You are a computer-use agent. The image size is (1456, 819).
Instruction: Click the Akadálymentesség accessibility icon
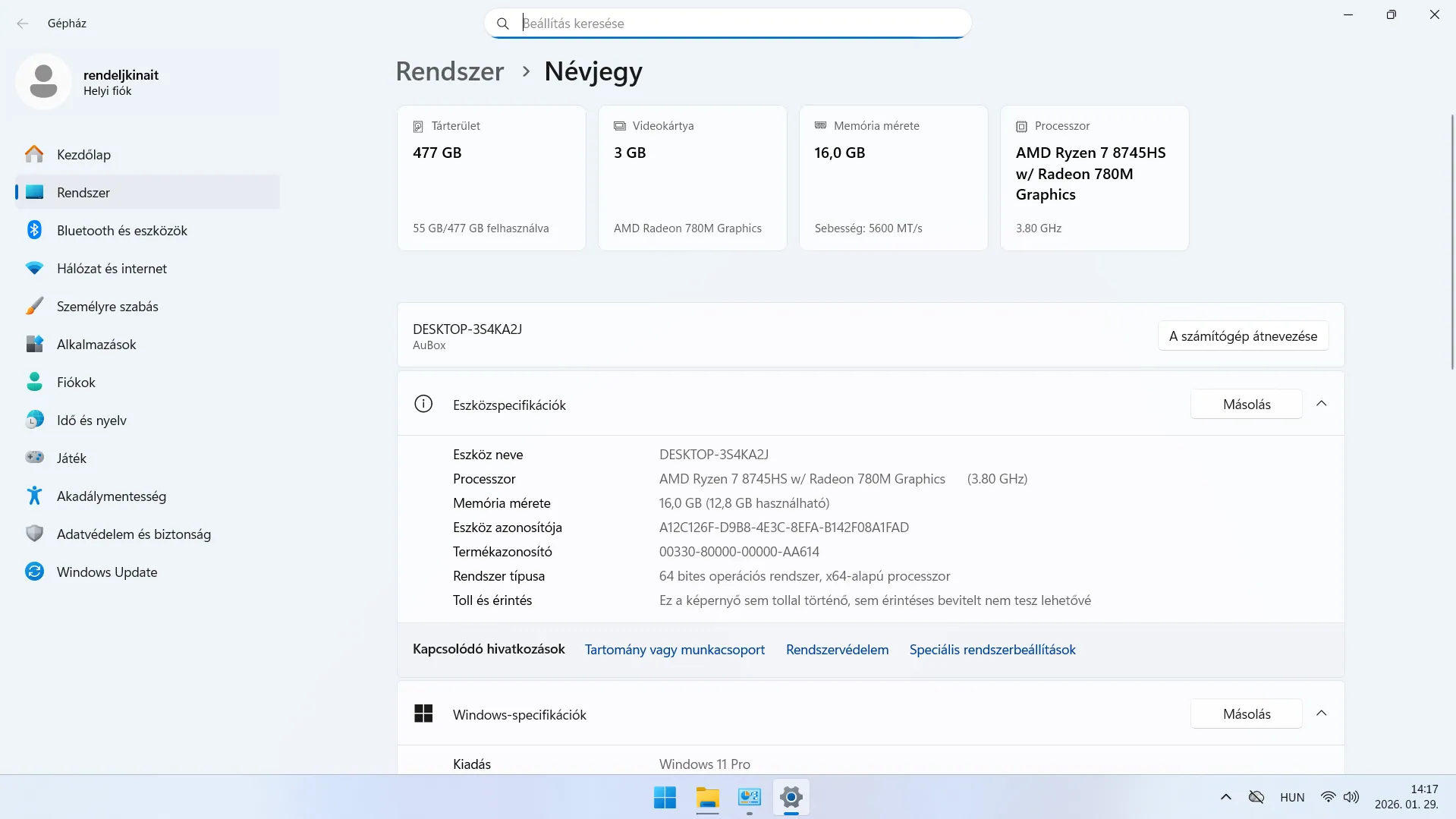click(x=34, y=496)
